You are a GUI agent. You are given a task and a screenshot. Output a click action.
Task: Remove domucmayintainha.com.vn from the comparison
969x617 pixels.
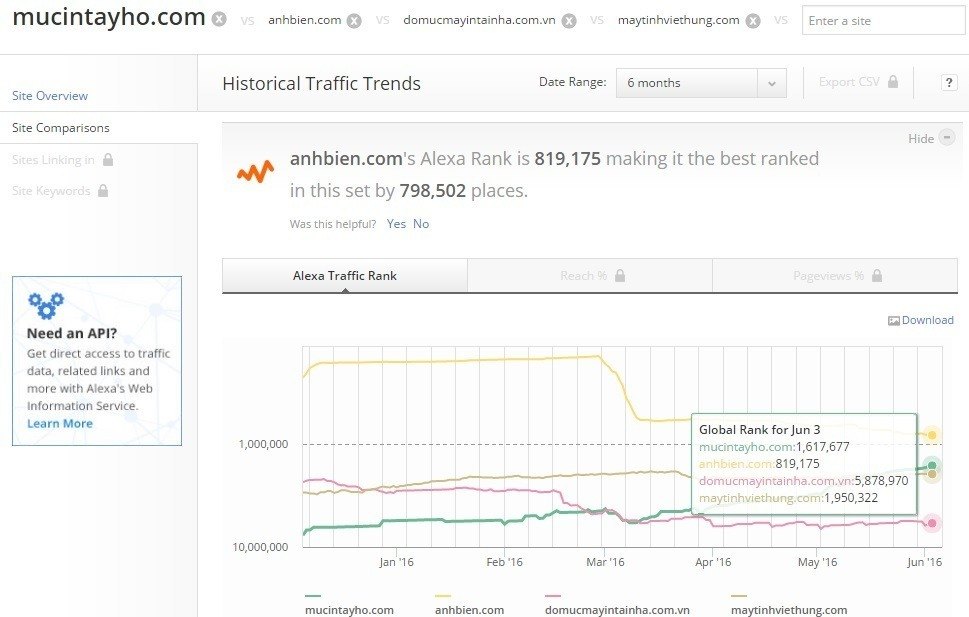[x=569, y=21]
